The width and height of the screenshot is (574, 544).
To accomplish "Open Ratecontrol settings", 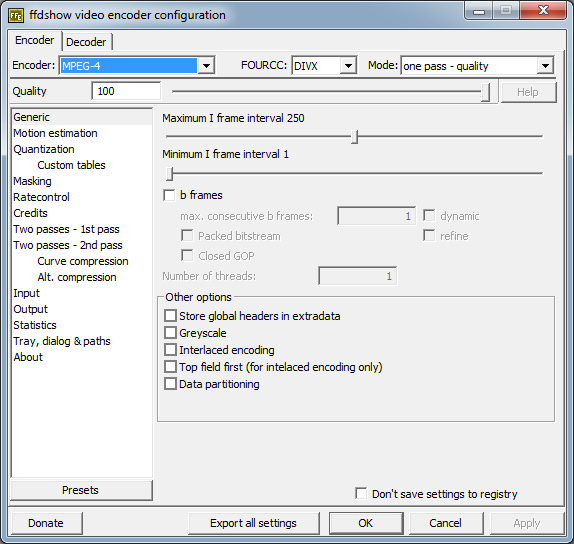I will [x=82, y=197].
